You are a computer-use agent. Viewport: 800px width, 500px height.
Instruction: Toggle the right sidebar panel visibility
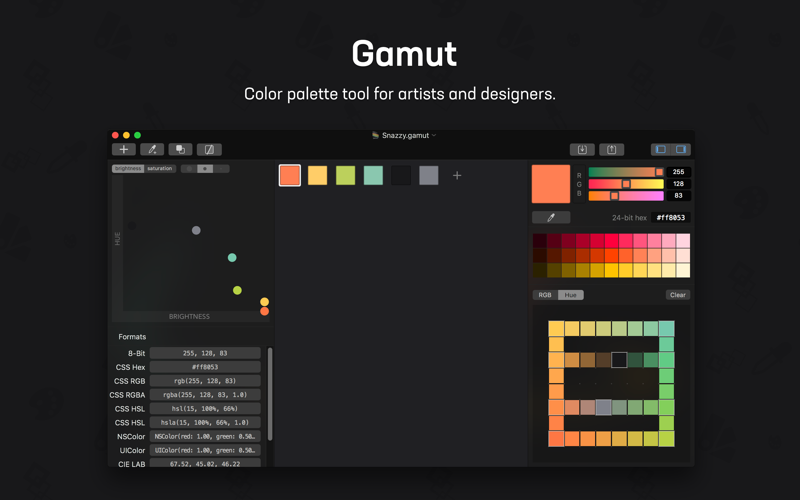(681, 149)
